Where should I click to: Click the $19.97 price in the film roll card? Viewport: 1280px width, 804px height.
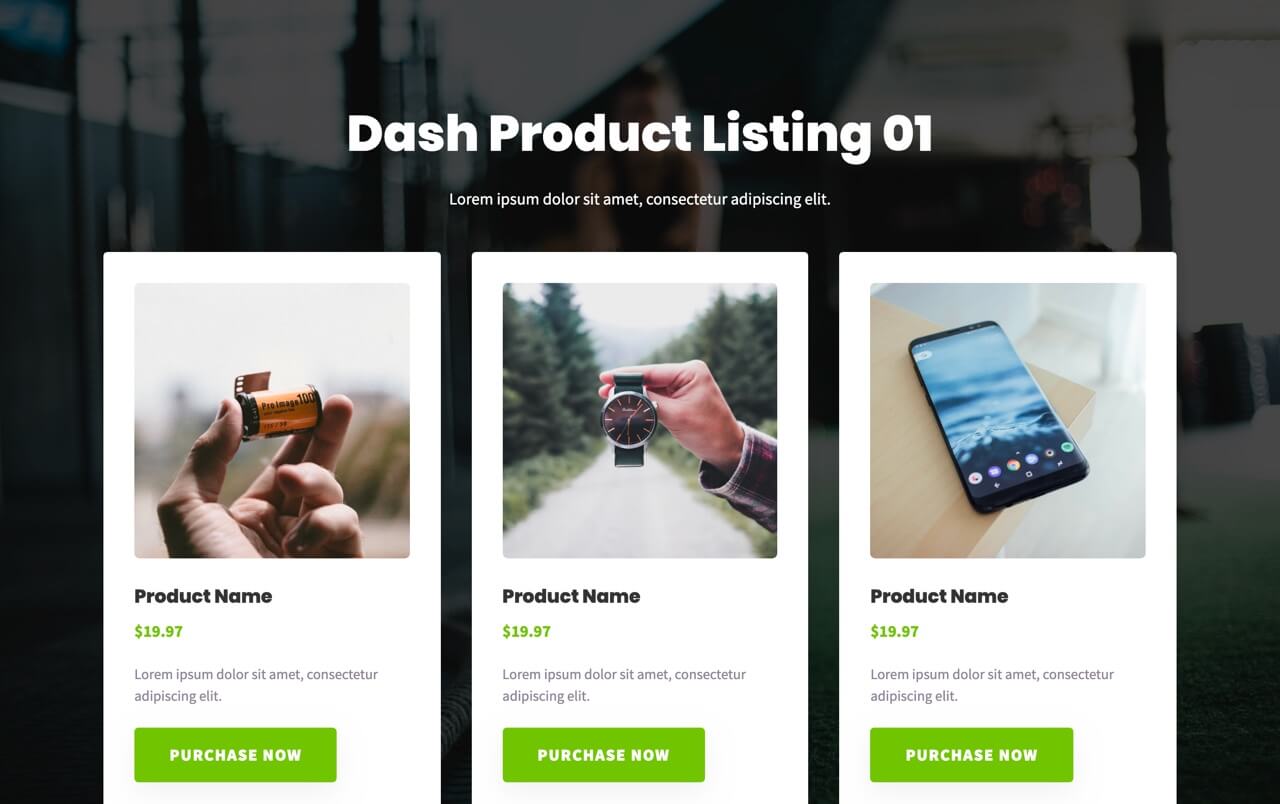[158, 631]
